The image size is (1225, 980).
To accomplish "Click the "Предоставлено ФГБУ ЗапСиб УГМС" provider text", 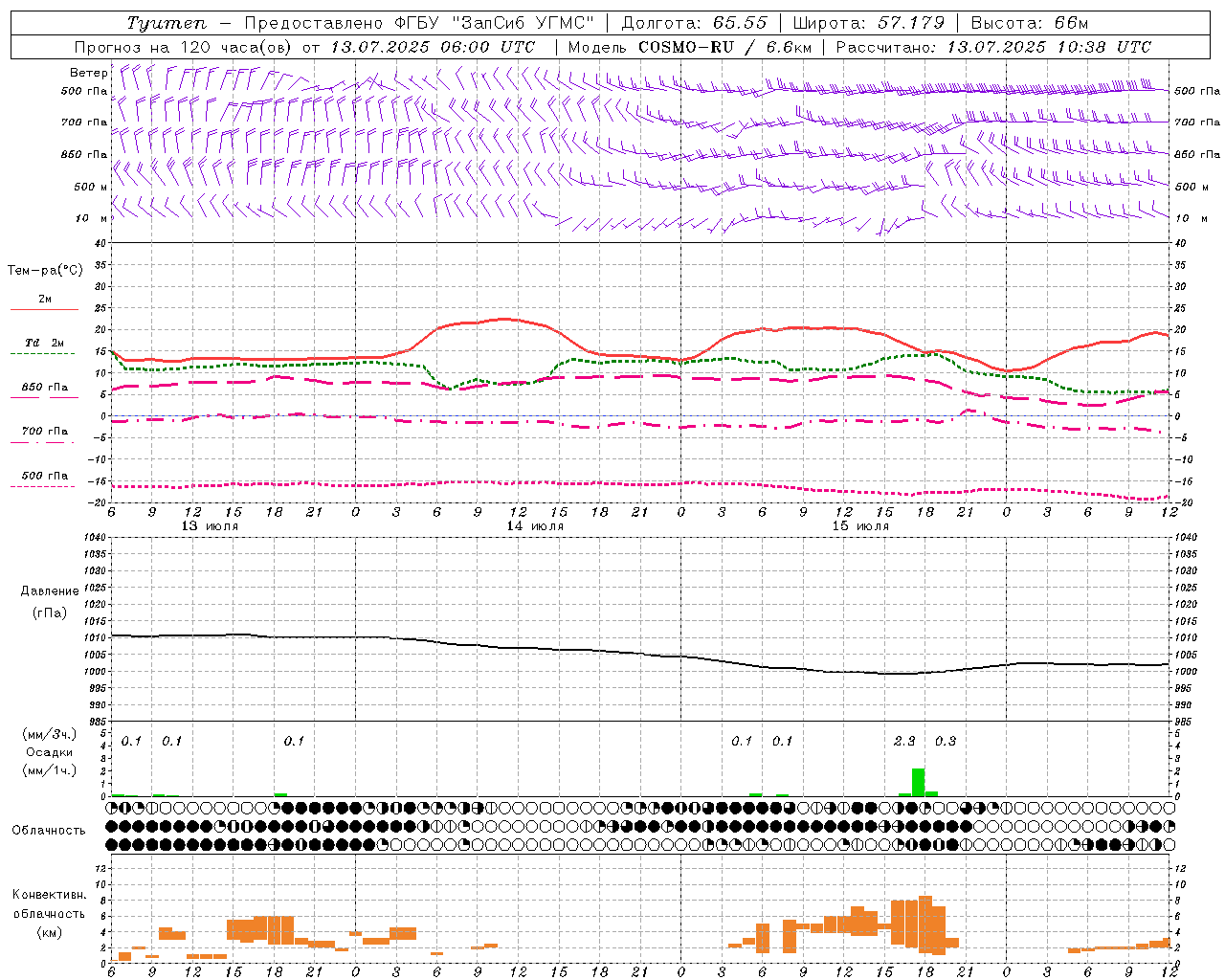I will (x=420, y=23).
